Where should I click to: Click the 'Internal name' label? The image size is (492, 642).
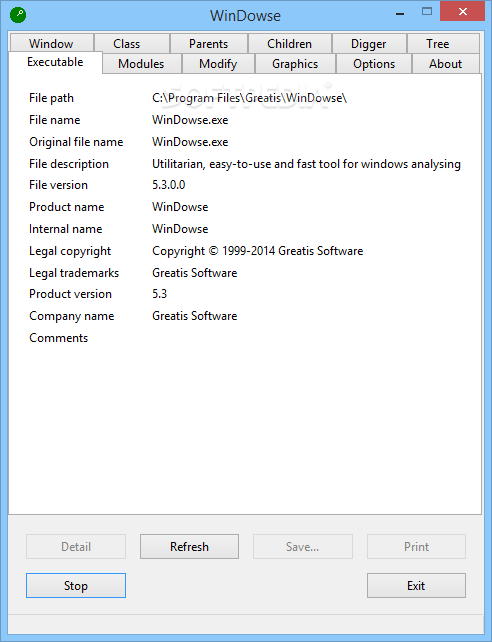point(65,229)
